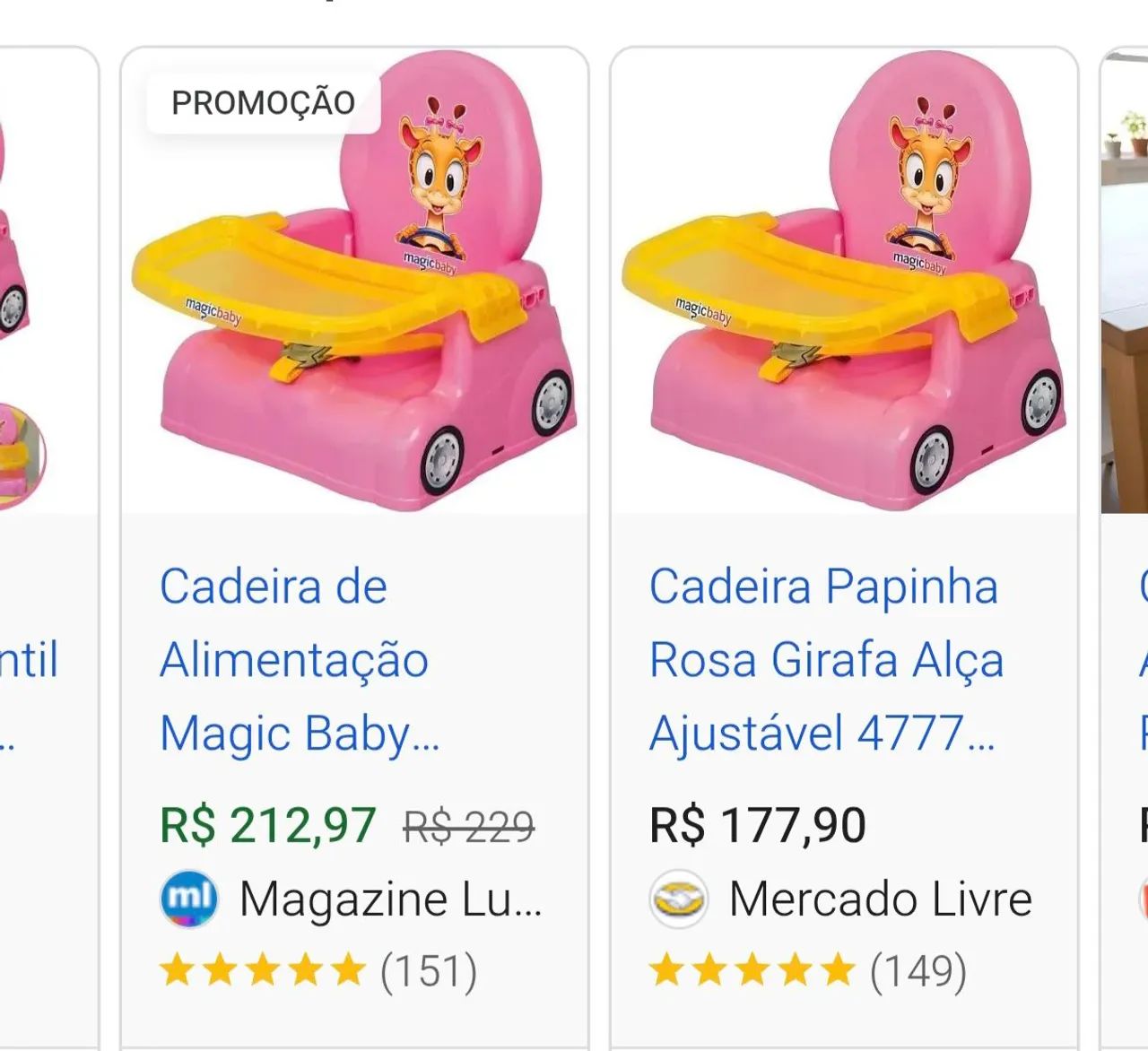Screen dimensions: 1148x1051
Task: Click the discounted price R$ 212,97
Action: (x=266, y=824)
